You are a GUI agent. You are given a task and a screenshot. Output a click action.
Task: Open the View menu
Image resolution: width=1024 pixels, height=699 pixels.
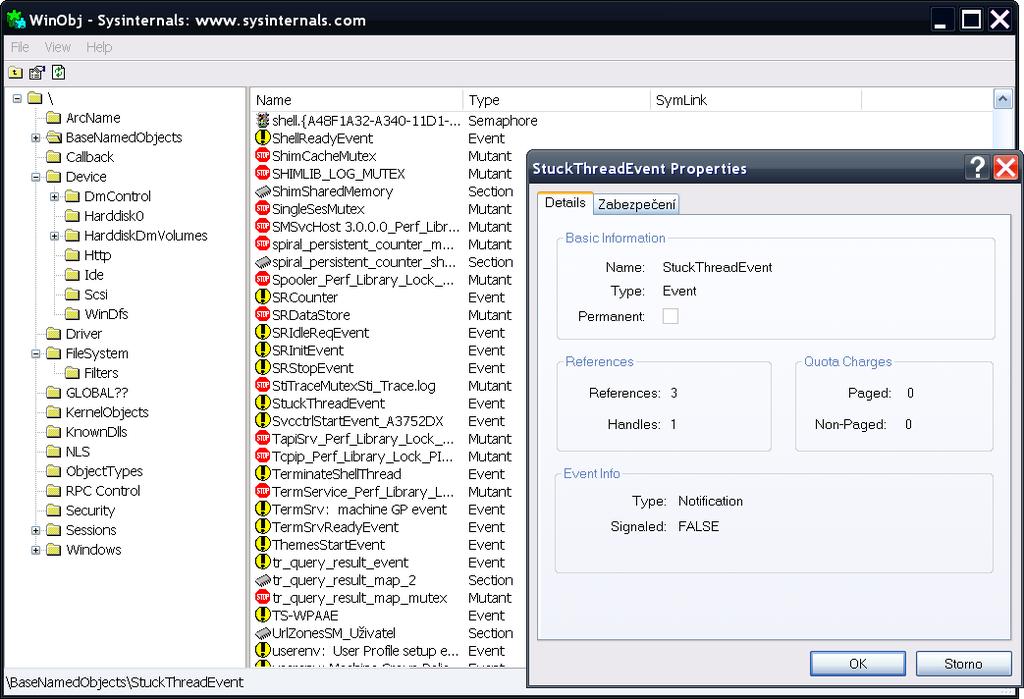pos(57,47)
